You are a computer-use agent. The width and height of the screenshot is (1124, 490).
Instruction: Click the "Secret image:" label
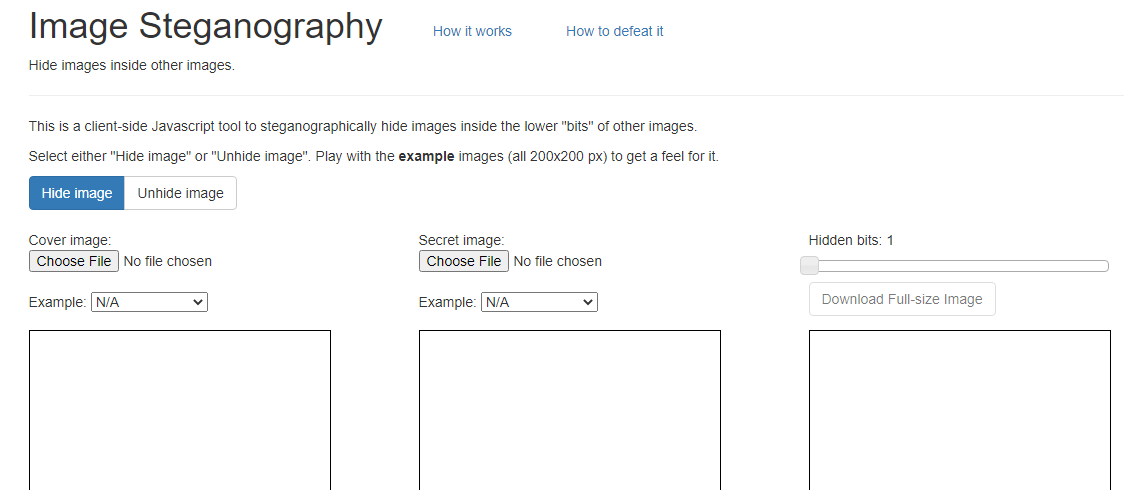pyautogui.click(x=462, y=240)
